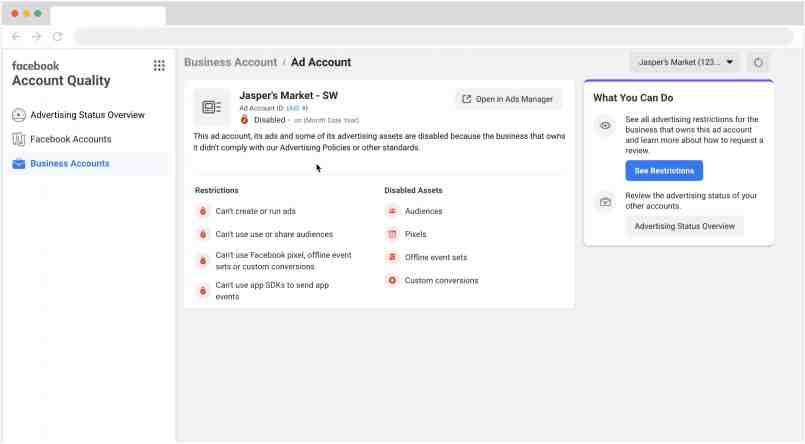Click the Business Accounts briefcase icon

coord(18,164)
